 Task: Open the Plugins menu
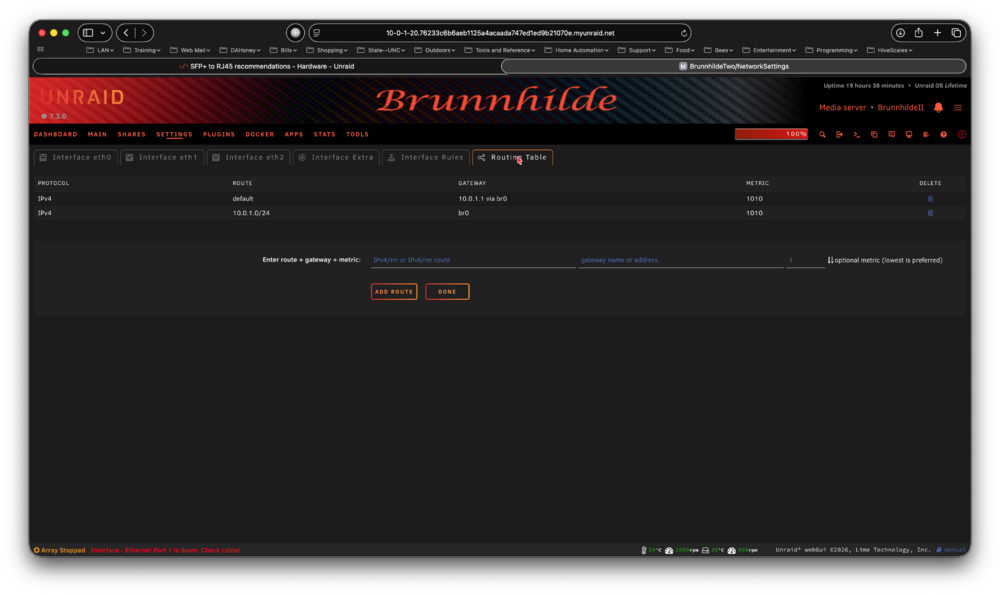click(219, 135)
